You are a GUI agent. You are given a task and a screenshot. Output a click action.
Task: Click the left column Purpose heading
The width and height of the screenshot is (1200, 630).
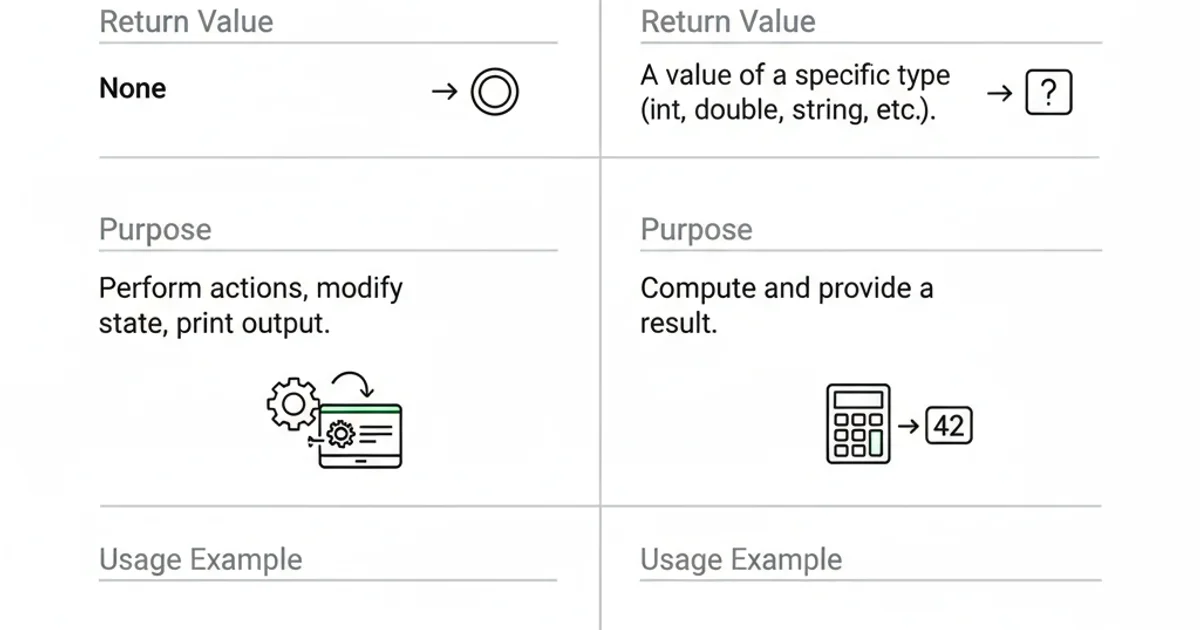pos(155,230)
